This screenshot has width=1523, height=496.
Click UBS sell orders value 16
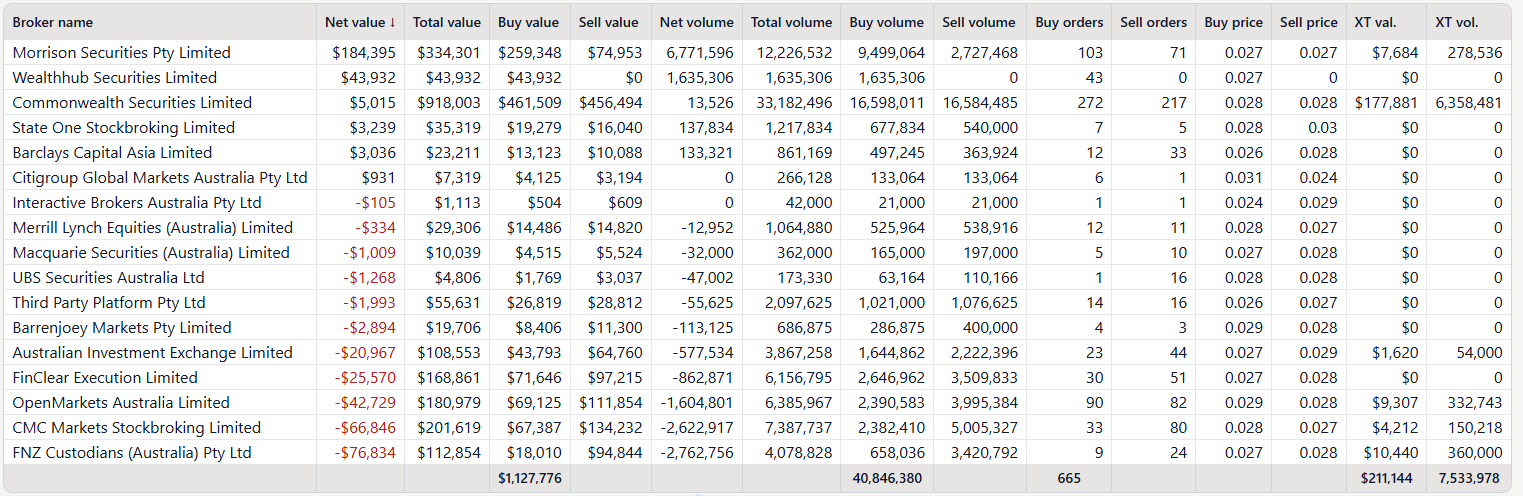pos(1178,277)
